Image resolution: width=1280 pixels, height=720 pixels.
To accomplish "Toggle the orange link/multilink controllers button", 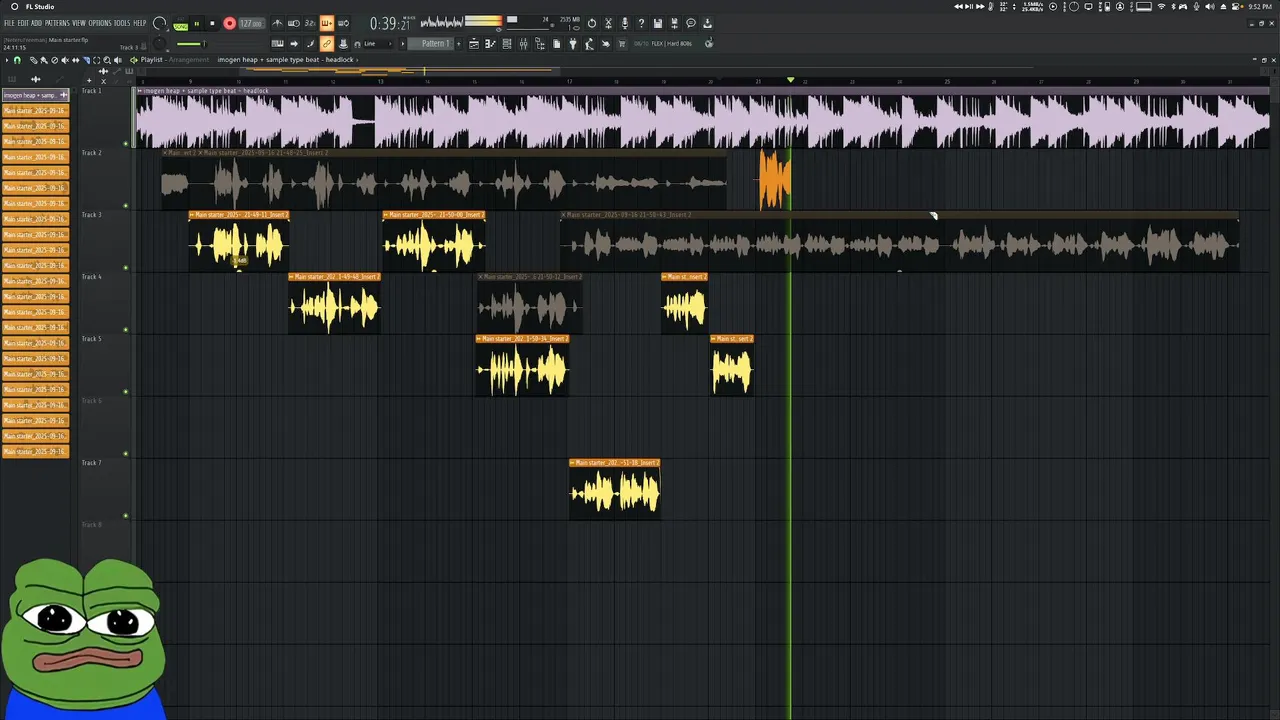I will pyautogui.click(x=327, y=44).
